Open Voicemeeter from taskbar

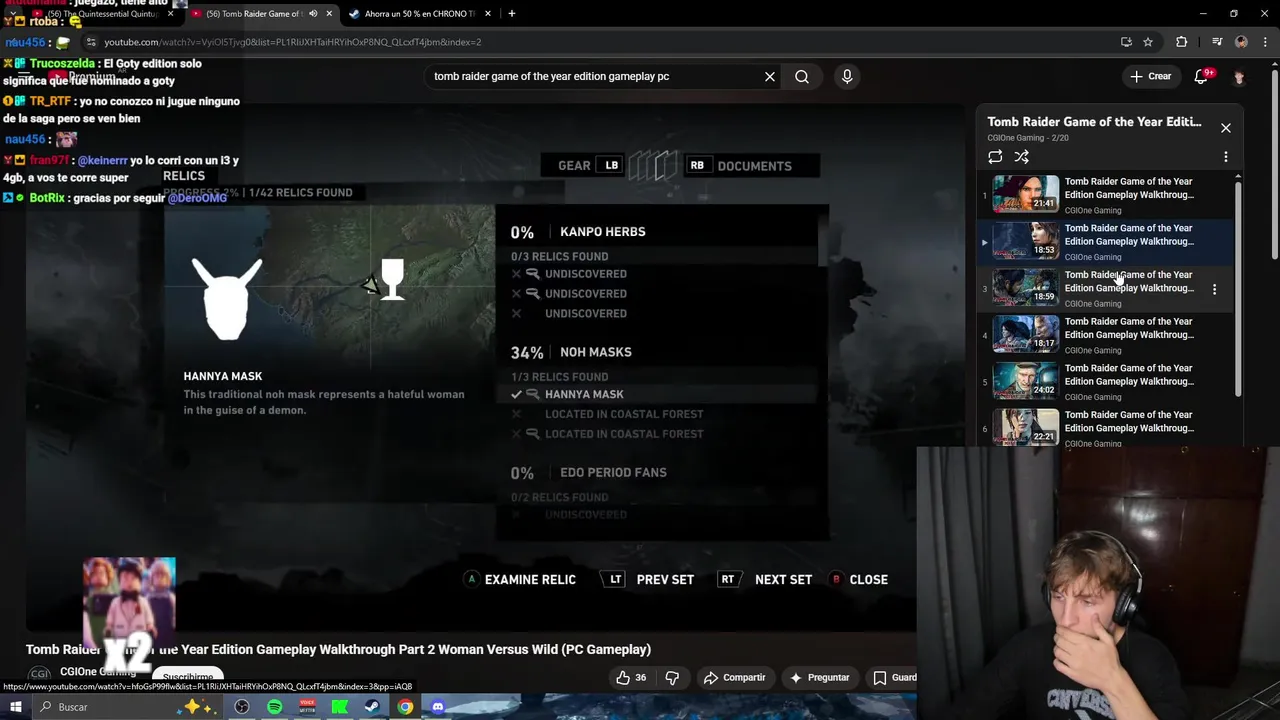[307, 707]
